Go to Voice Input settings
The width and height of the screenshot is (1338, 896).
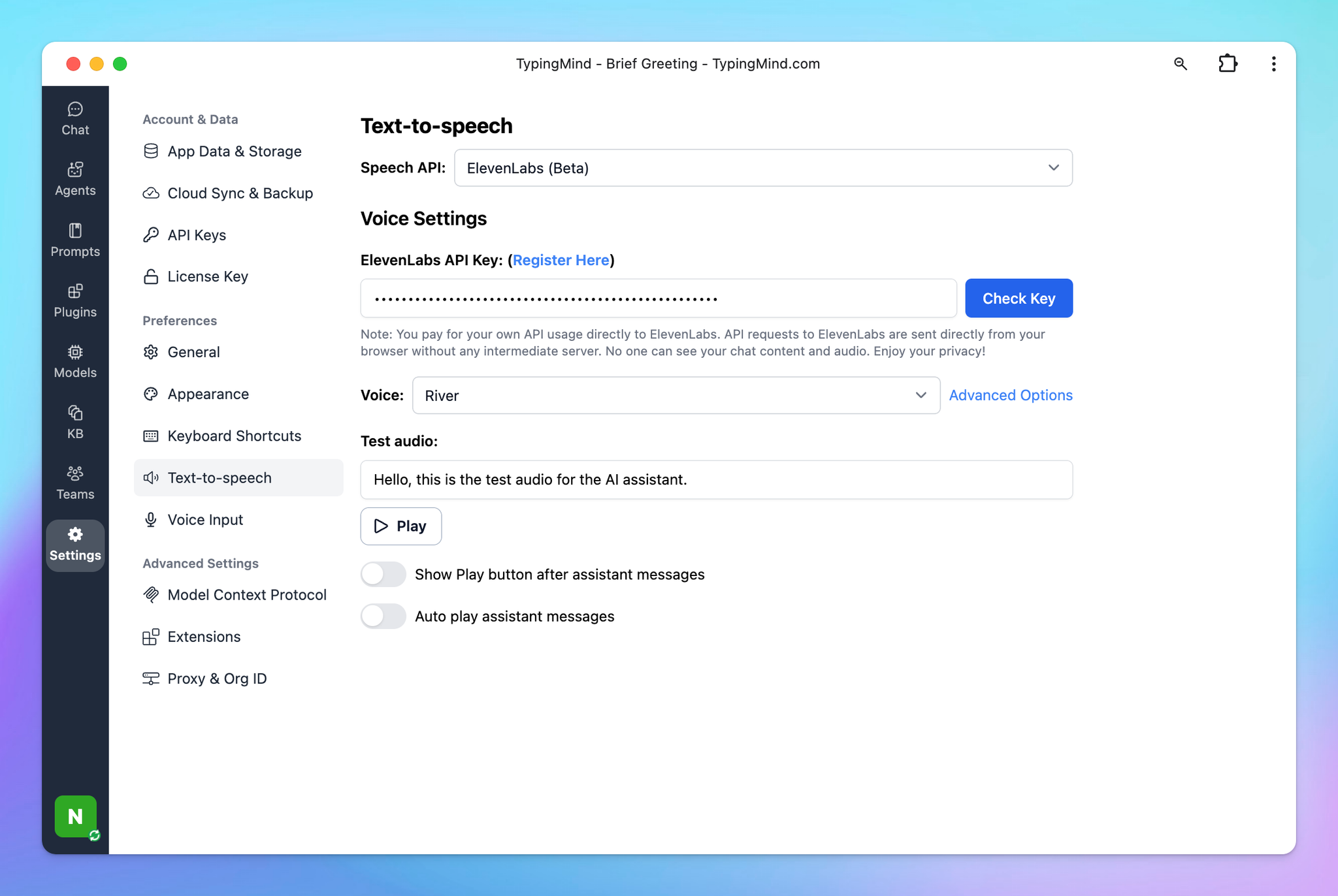[x=205, y=519]
